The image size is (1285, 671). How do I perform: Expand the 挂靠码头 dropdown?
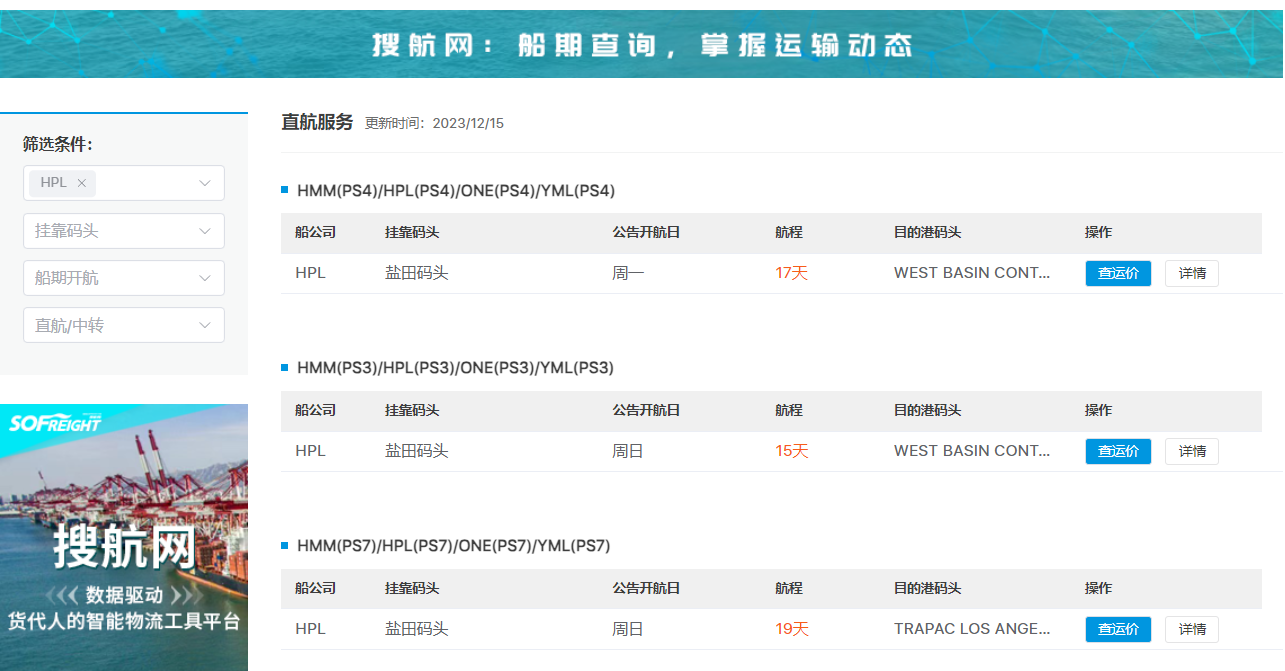124,231
